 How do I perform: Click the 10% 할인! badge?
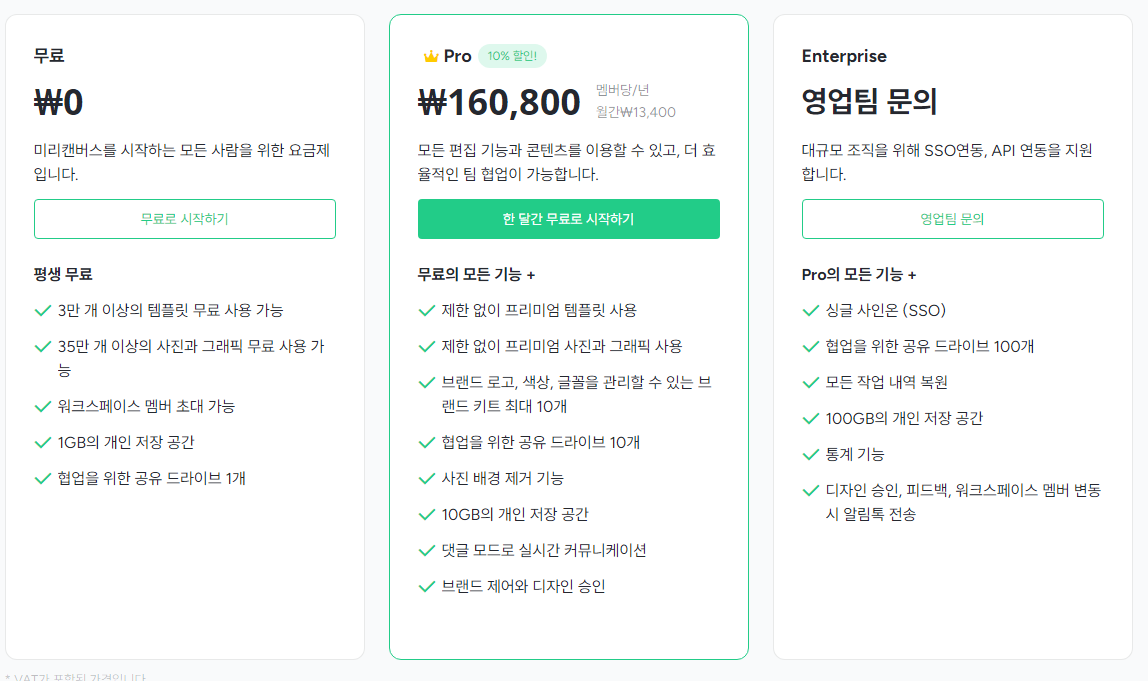pyautogui.click(x=512, y=56)
